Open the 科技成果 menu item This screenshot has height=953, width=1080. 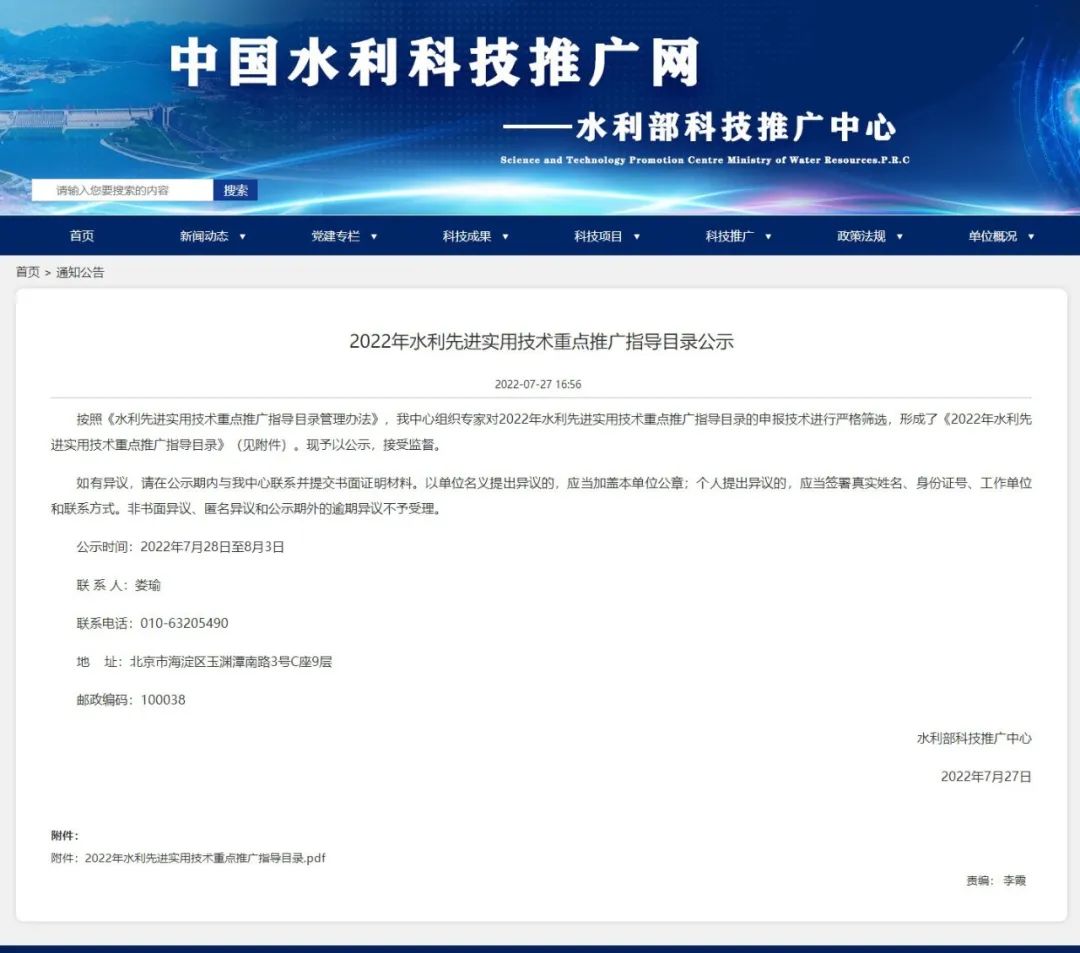[x=467, y=236]
